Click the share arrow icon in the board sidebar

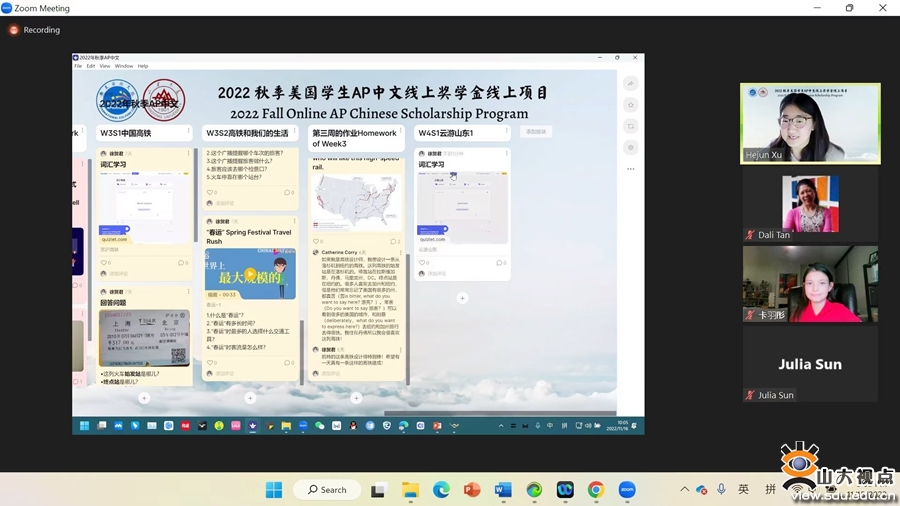[630, 84]
